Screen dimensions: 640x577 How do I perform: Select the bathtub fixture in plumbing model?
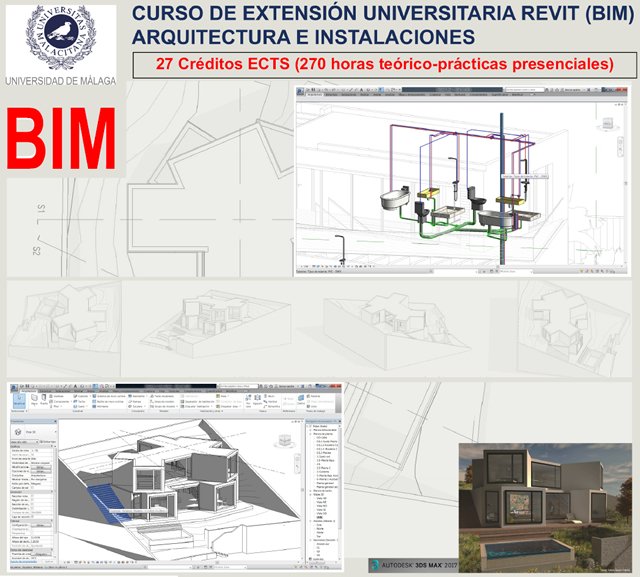click(x=395, y=200)
